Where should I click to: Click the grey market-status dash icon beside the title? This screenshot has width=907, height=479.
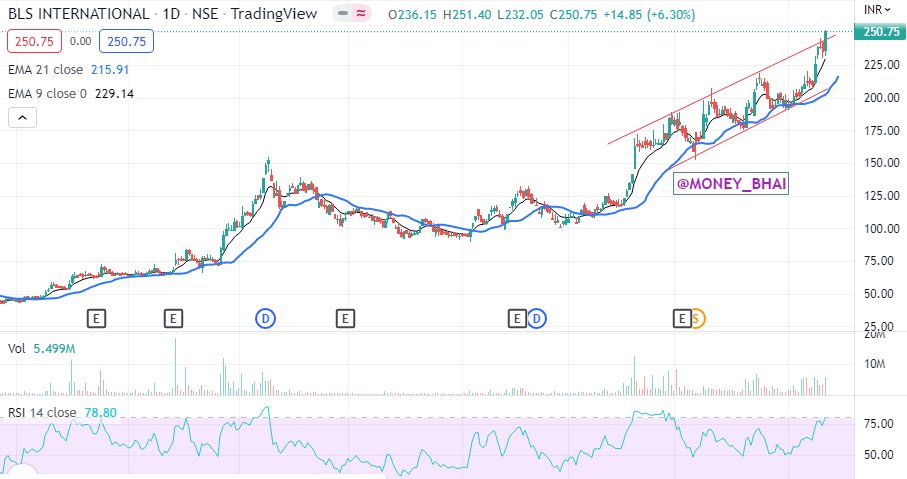pos(343,13)
